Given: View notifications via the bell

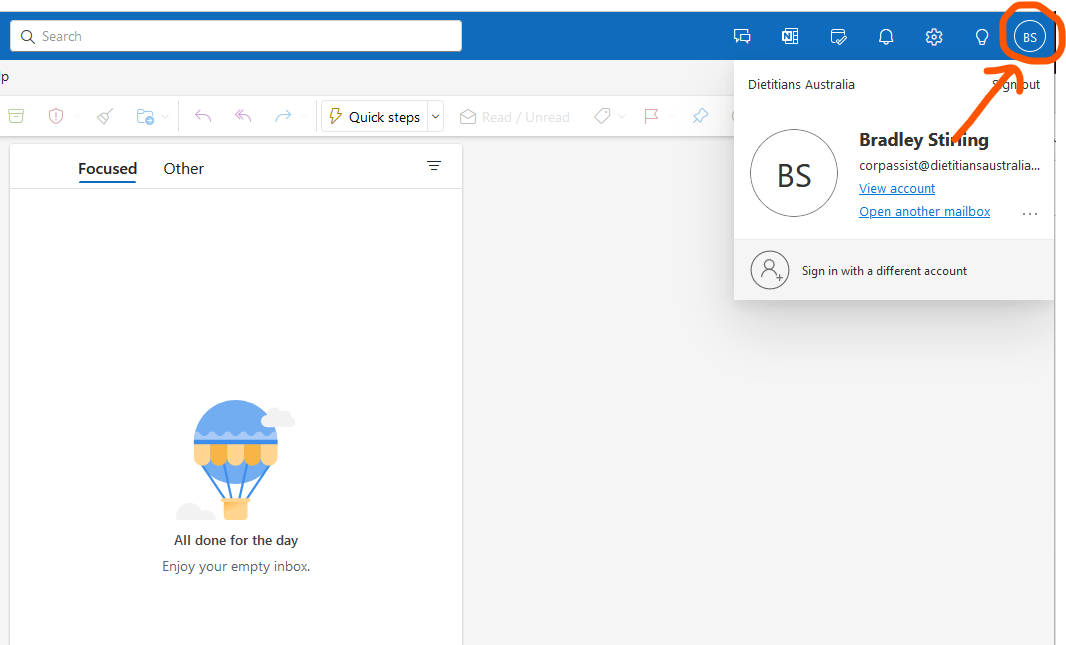Looking at the screenshot, I should 886,36.
